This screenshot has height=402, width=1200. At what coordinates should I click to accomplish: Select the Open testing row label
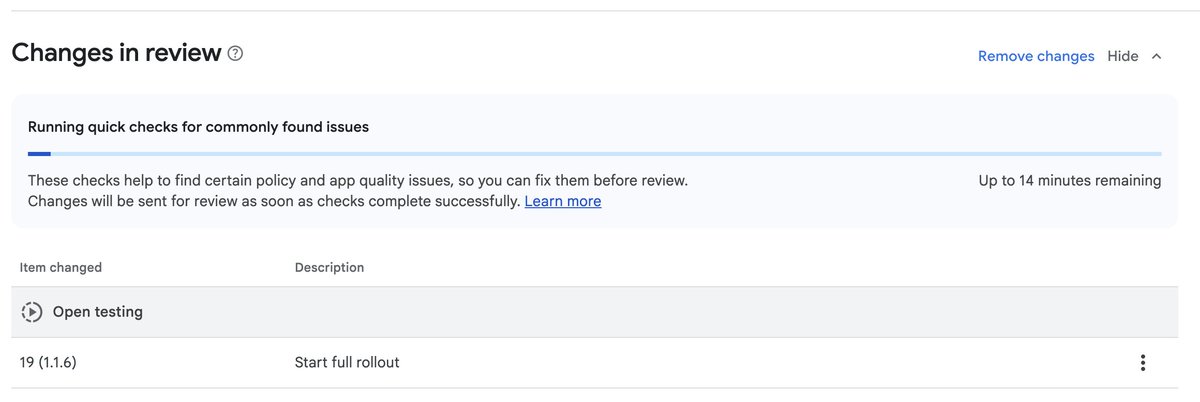[x=98, y=312]
